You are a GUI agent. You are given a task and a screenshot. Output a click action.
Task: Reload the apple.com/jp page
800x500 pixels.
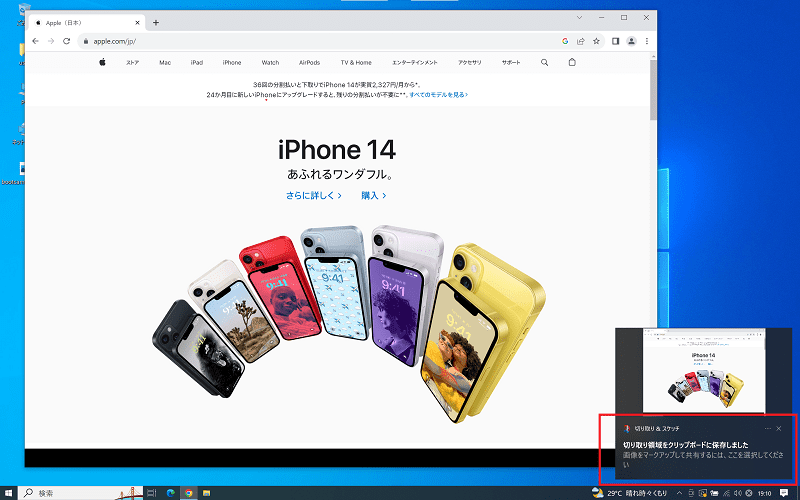[x=66, y=41]
